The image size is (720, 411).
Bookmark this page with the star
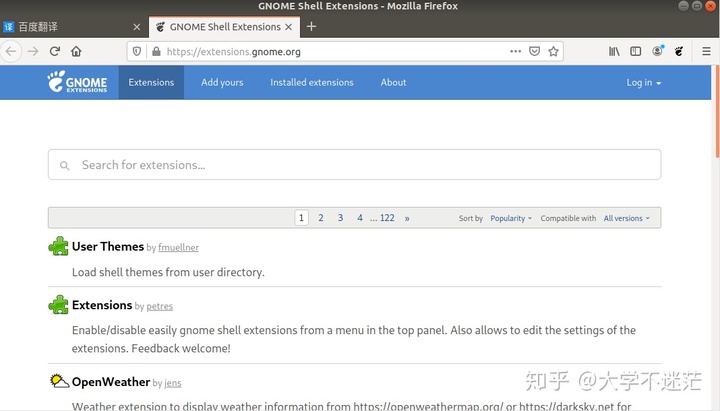pos(553,51)
